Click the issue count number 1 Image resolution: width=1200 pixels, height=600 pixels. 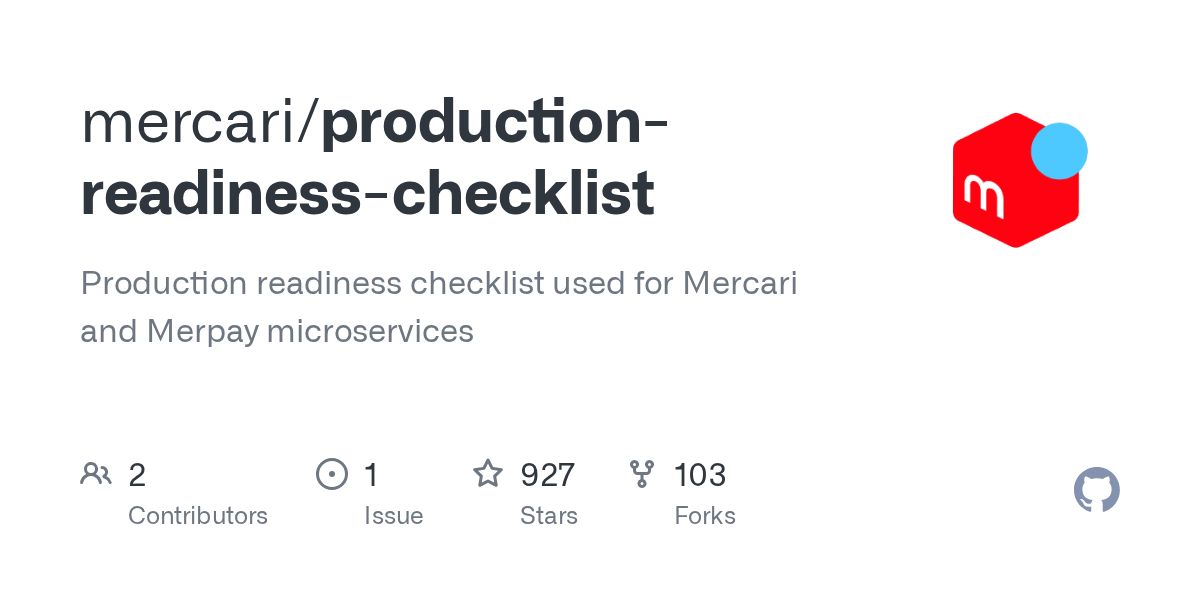(371, 474)
